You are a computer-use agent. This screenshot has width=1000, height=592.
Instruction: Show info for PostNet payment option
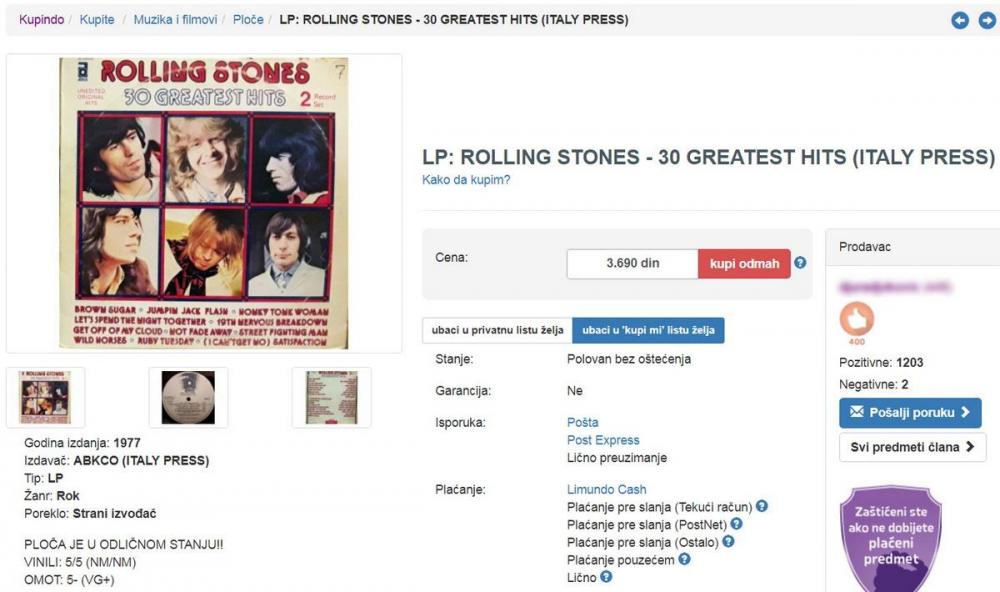737,524
